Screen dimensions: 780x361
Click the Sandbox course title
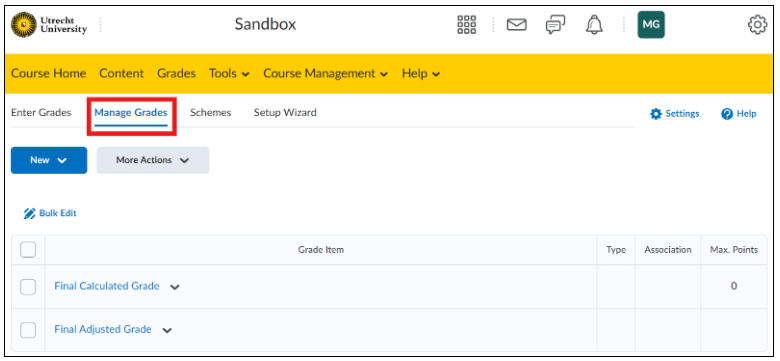tap(265, 24)
